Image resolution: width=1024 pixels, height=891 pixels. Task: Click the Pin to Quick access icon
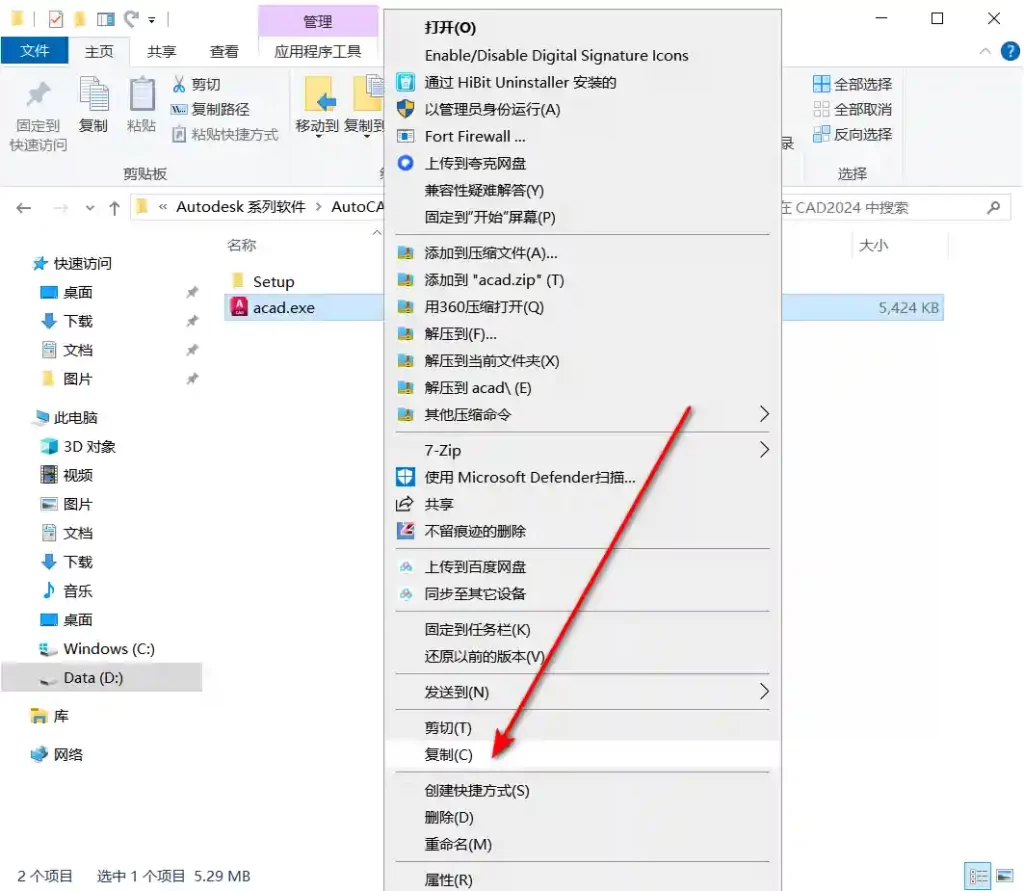point(38,95)
